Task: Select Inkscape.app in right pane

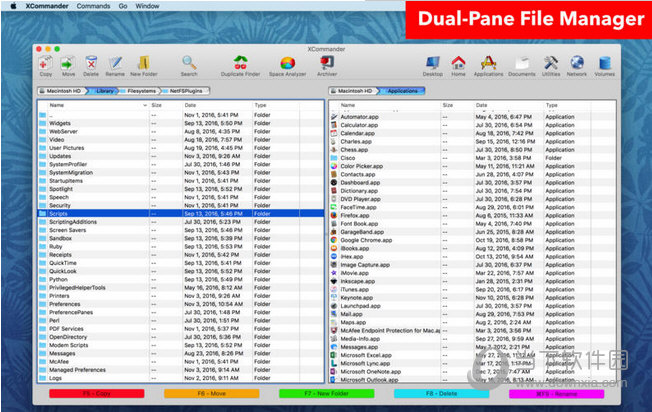Action: pyautogui.click(x=473, y=281)
